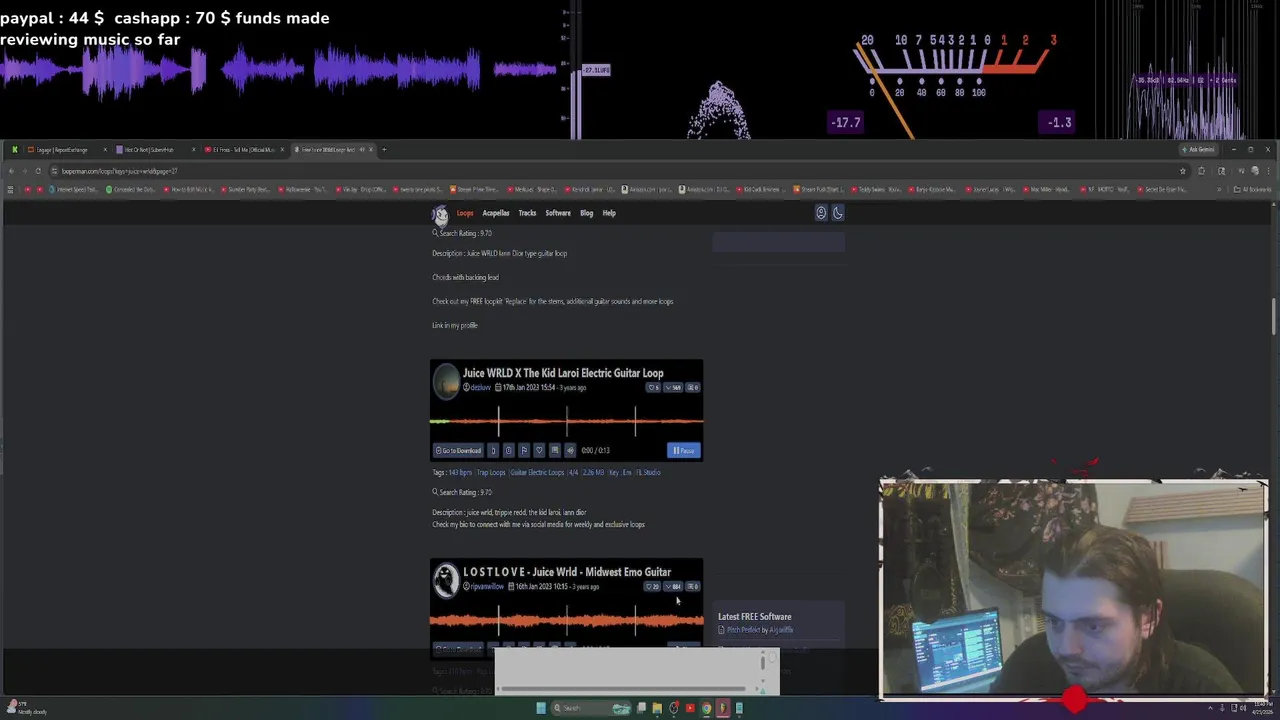1280x720 pixels.
Task: Click the playlist icon in Kid Laroi player
Action: [x=554, y=450]
